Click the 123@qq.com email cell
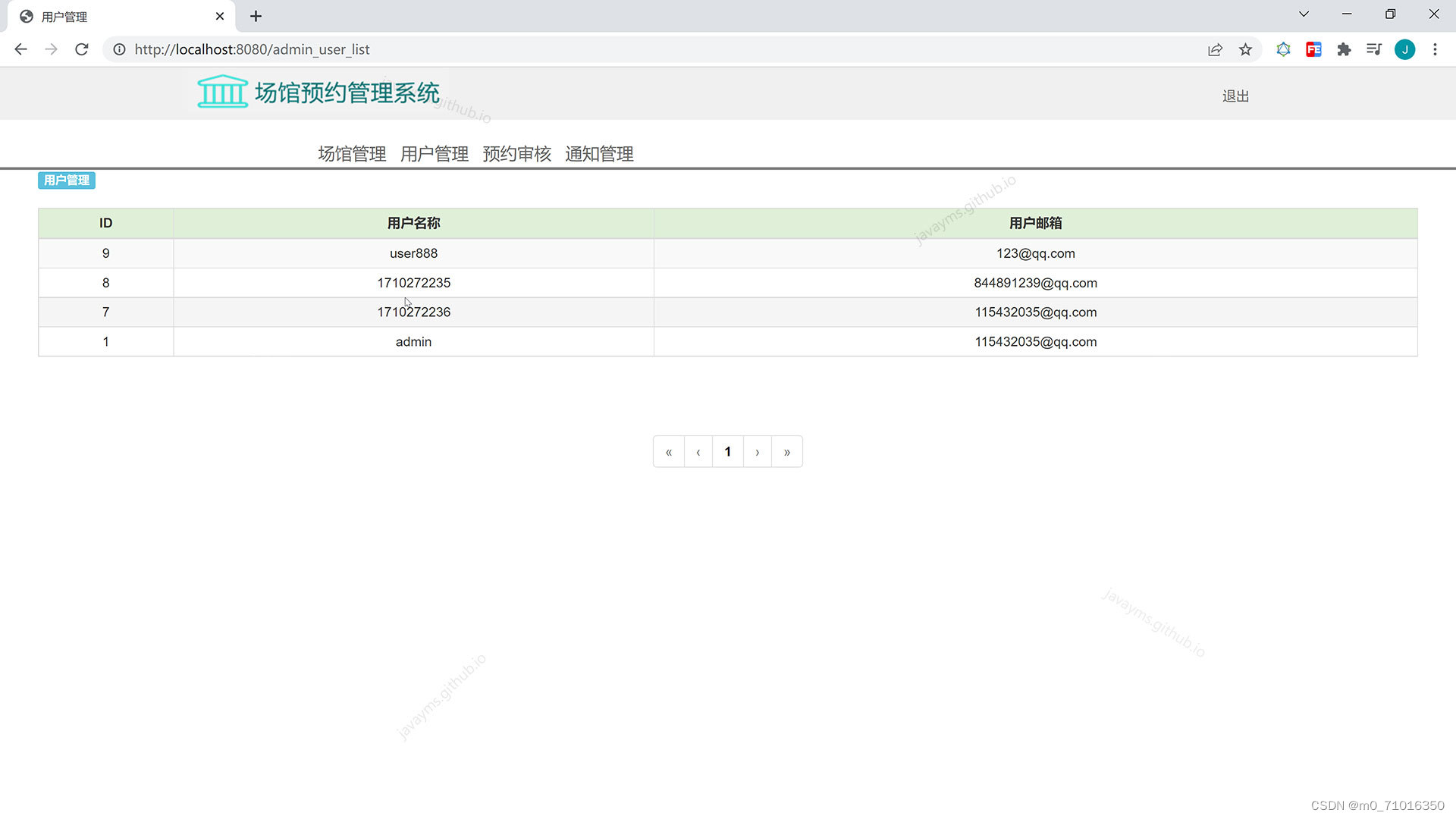This screenshot has width=1456, height=819. [1036, 253]
